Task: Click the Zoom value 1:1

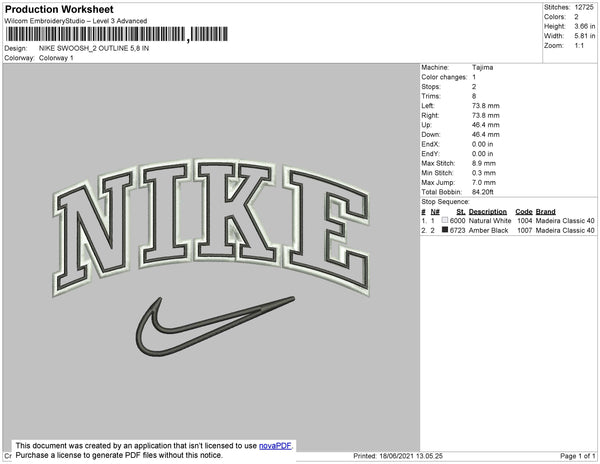Action: pos(579,46)
